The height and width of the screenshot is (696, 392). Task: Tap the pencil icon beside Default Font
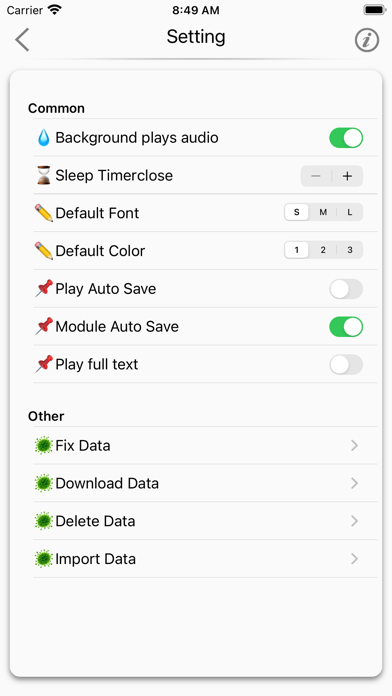click(x=44, y=213)
